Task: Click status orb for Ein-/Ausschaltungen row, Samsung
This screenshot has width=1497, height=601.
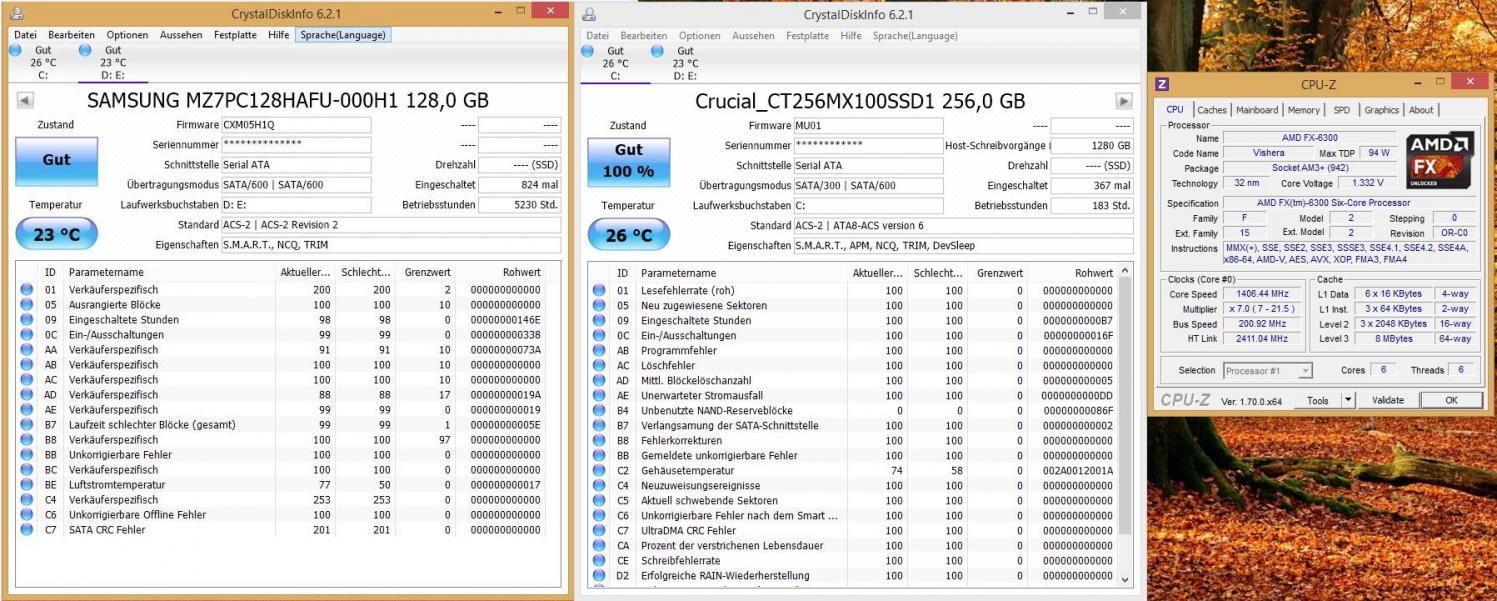Action: click(27, 335)
